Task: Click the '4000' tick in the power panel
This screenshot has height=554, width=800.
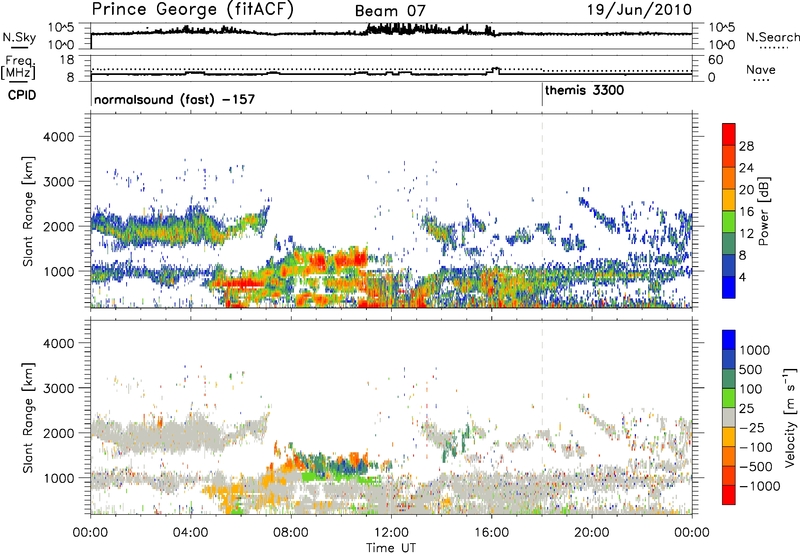Action: pos(58,137)
